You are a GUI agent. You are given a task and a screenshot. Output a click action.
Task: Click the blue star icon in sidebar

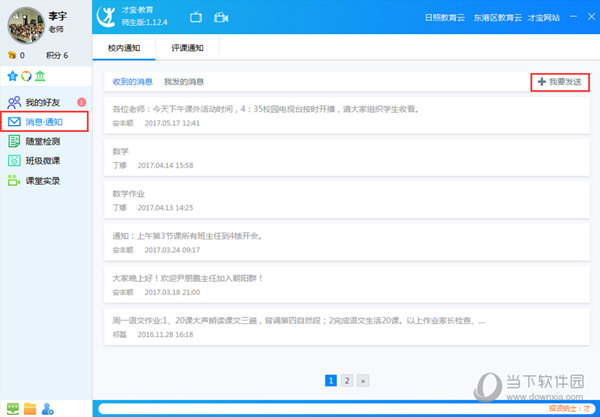(13, 77)
